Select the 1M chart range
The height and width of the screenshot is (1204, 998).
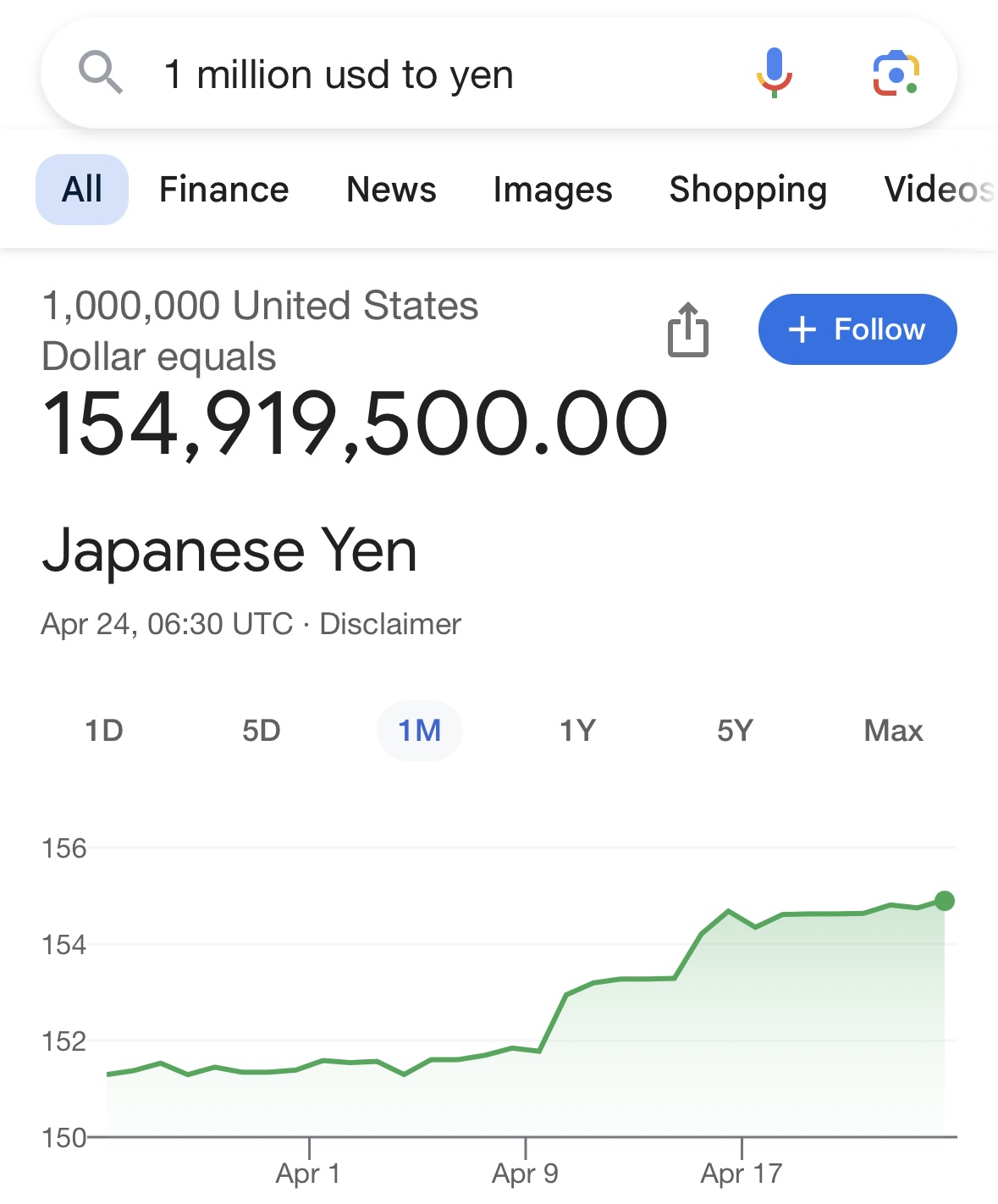pos(420,731)
